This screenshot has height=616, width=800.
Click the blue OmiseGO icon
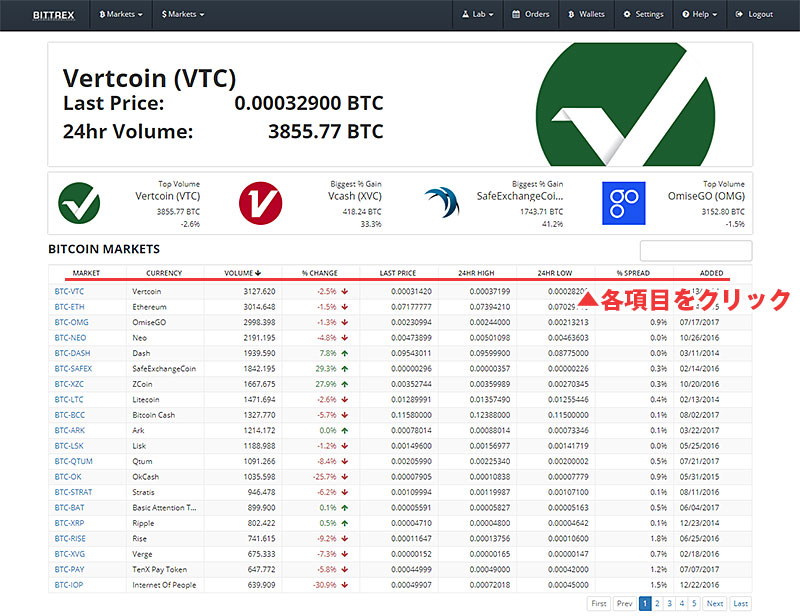pyautogui.click(x=623, y=203)
